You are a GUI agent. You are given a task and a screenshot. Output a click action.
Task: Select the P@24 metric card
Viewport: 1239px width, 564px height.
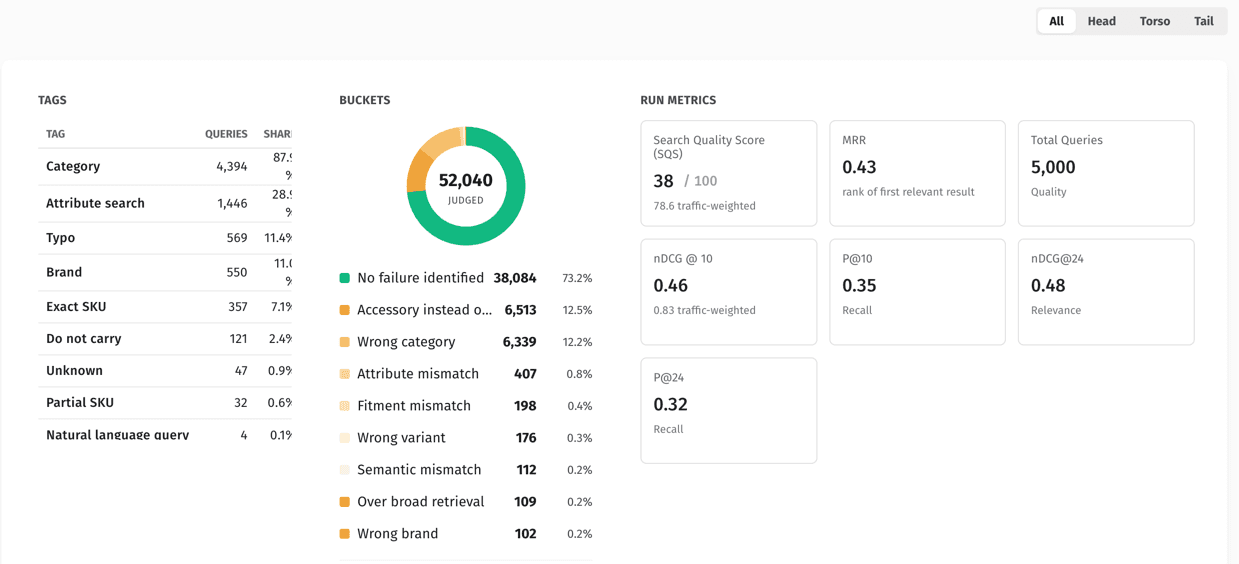coord(728,411)
